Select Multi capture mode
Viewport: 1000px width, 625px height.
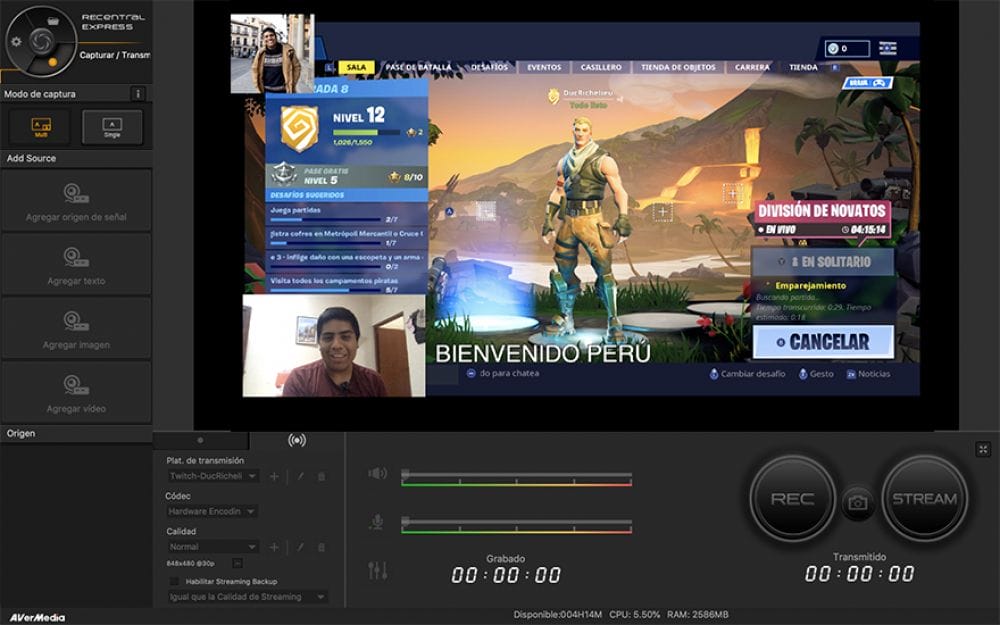(40, 127)
